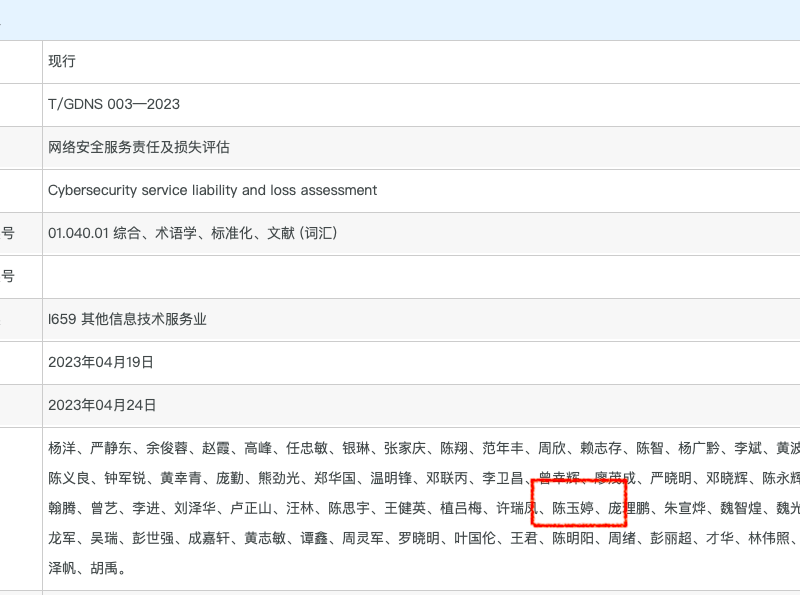Click the industry category I659 其他信息技术服务业

pos(127,319)
